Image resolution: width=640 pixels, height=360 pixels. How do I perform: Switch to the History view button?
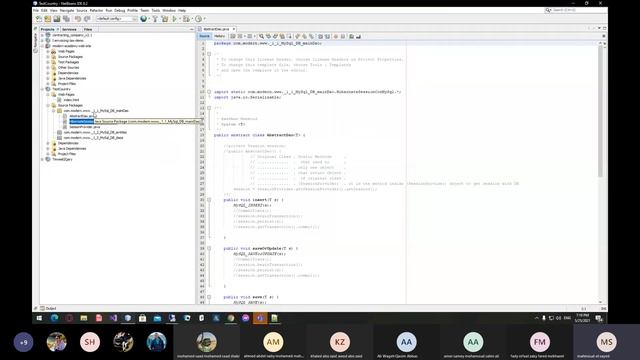click(x=220, y=36)
